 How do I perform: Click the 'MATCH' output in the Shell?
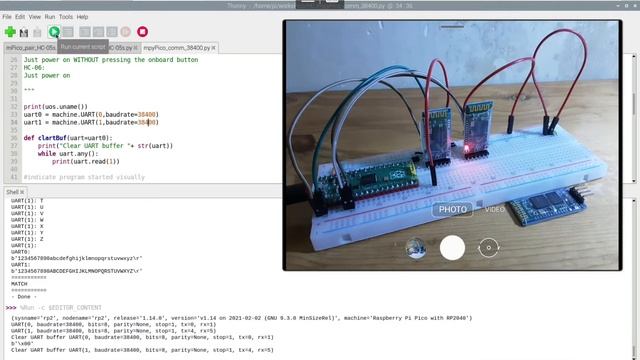pyautogui.click(x=19, y=284)
